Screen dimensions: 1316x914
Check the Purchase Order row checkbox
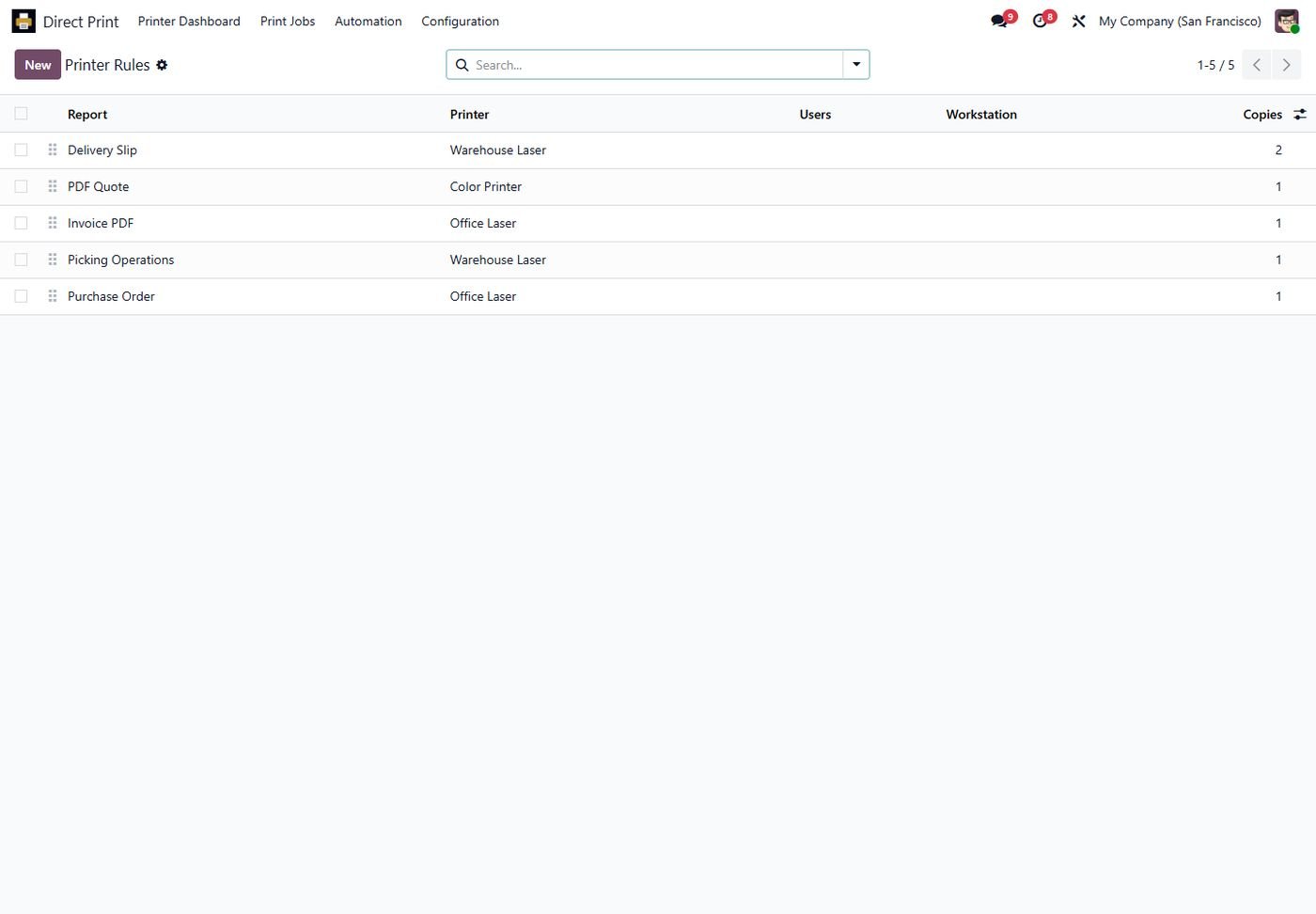[x=21, y=296]
